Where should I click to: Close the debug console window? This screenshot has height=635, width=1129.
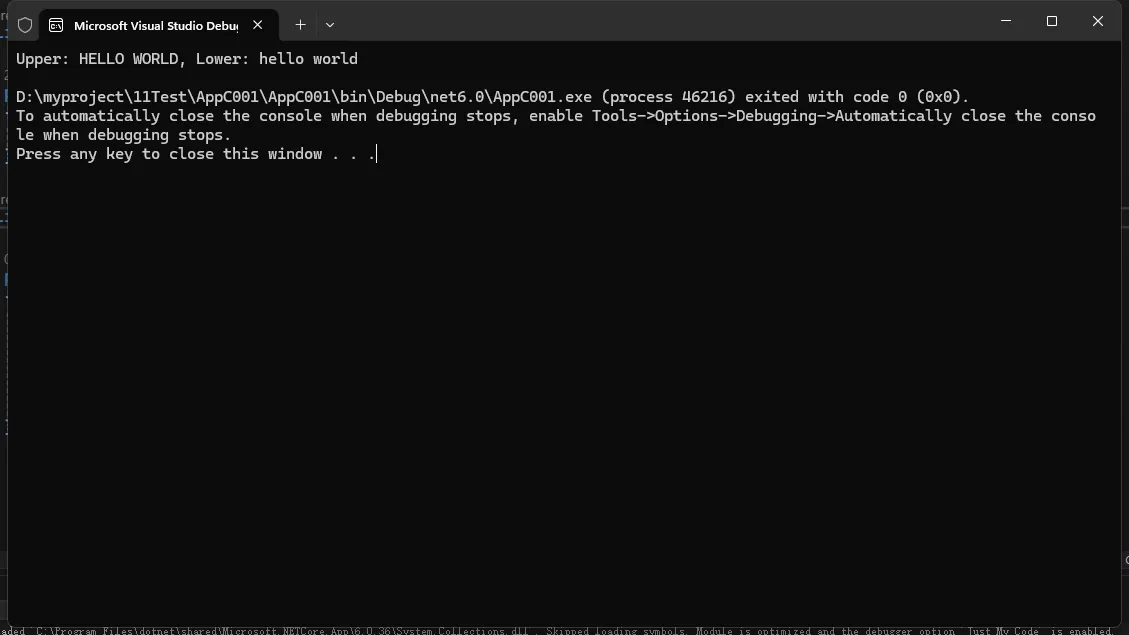tap(1097, 21)
